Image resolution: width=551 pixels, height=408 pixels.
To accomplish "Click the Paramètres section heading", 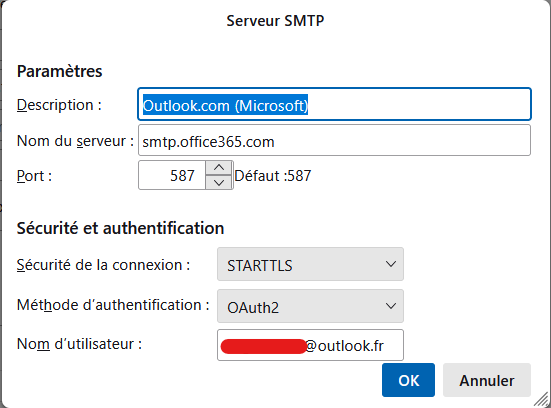I will coord(59,71).
